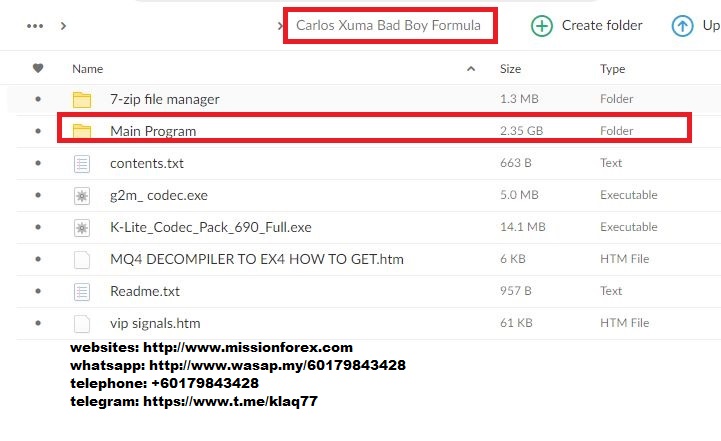Click the upload arrow icon
The height and width of the screenshot is (441, 721).
682,26
